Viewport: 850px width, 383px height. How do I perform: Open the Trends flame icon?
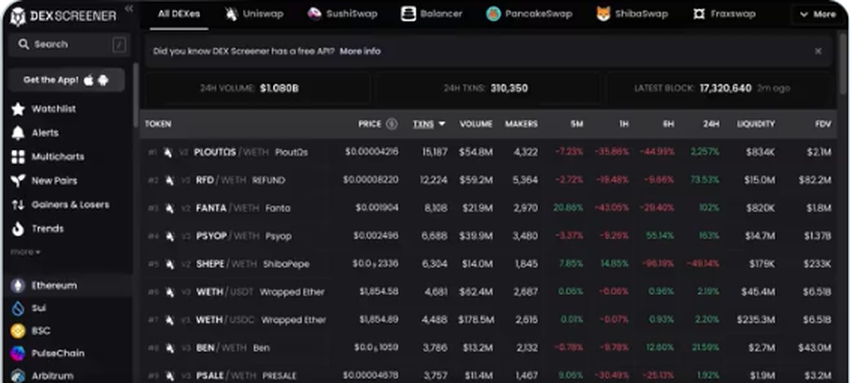pos(18,229)
